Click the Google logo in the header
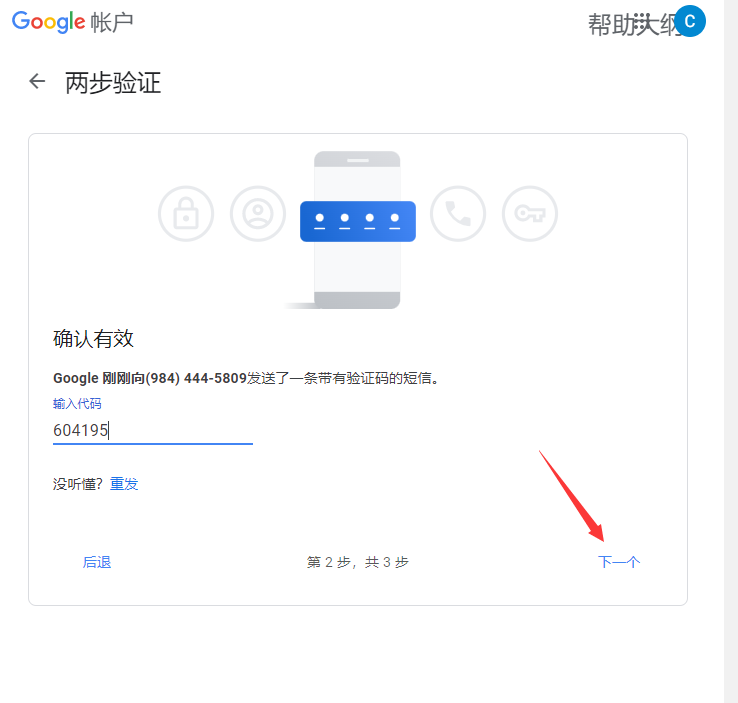This screenshot has width=738, height=703. 48,22
